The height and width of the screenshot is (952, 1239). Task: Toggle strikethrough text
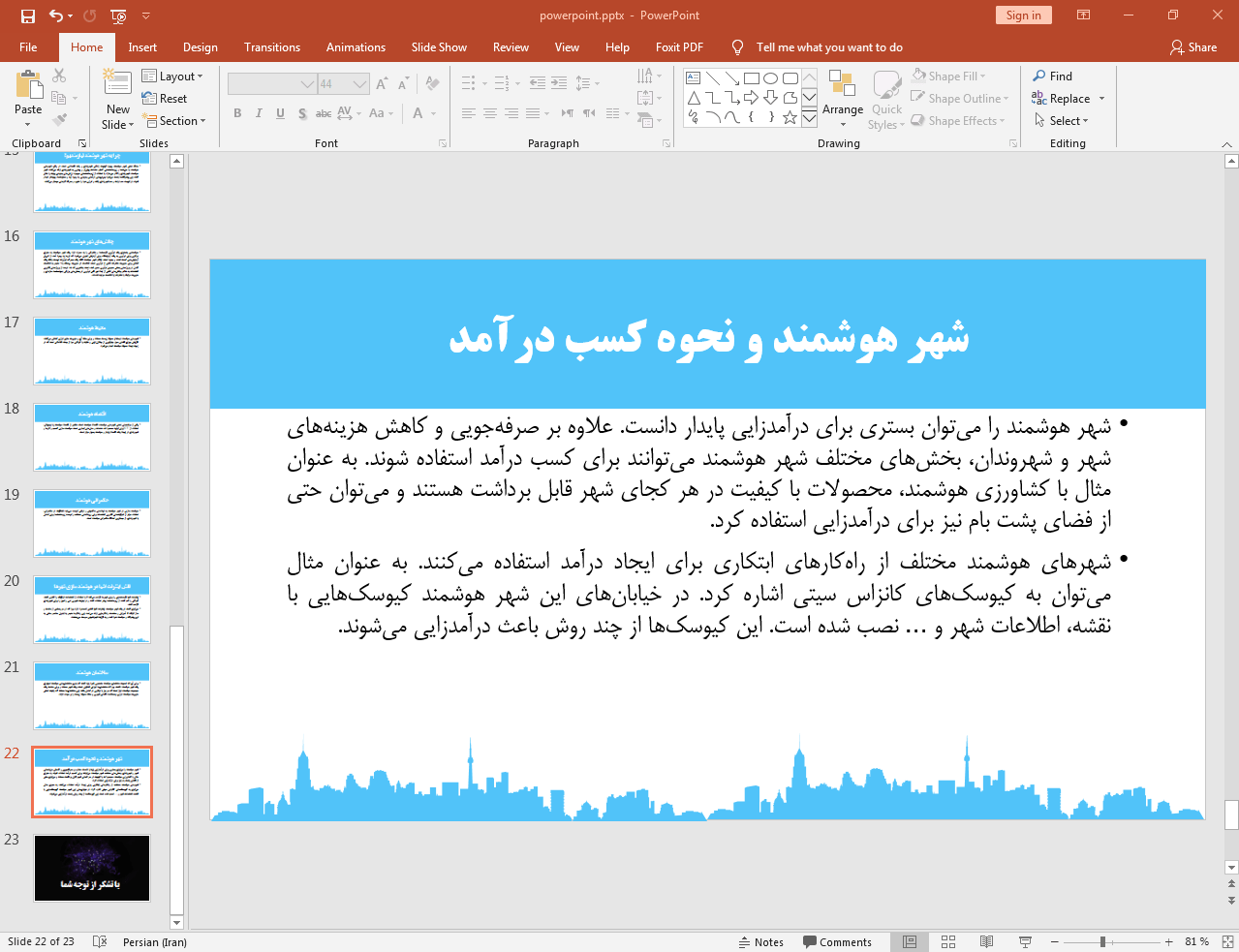[x=324, y=113]
